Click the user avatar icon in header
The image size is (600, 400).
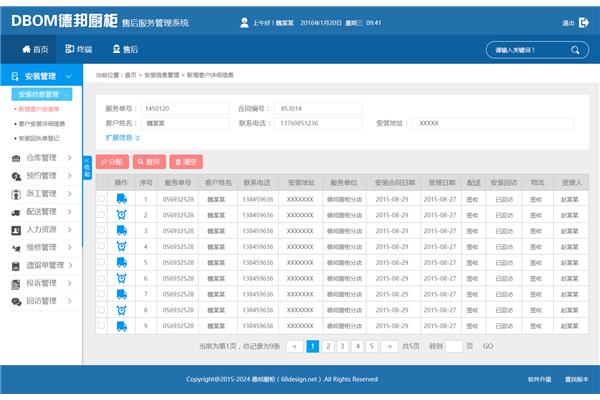tap(244, 23)
